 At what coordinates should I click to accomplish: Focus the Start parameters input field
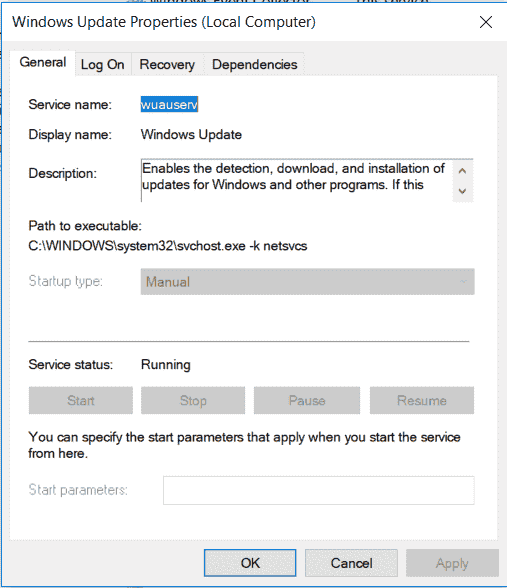(319, 490)
